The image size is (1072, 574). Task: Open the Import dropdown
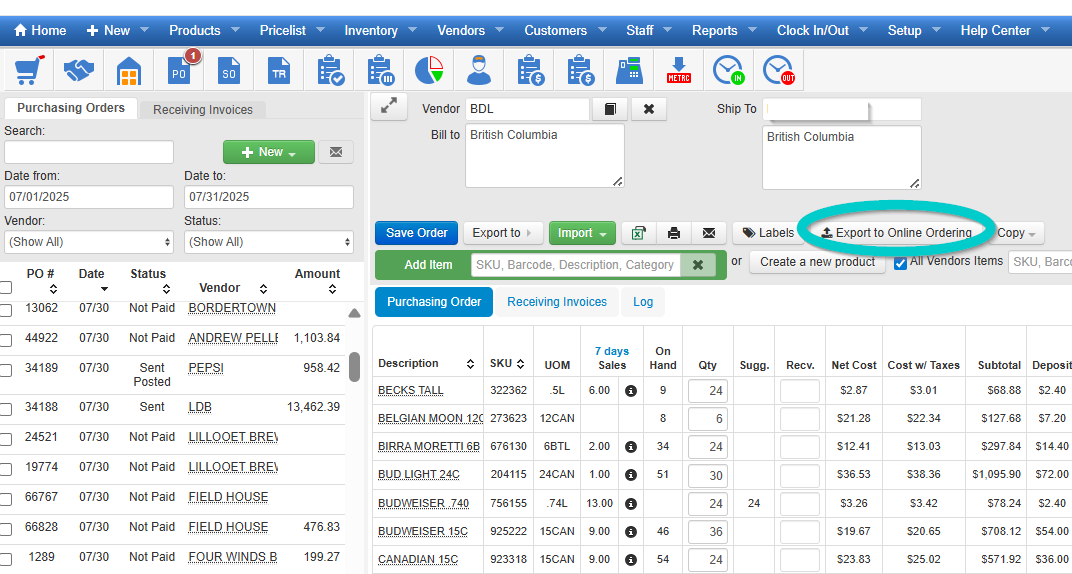pos(582,233)
